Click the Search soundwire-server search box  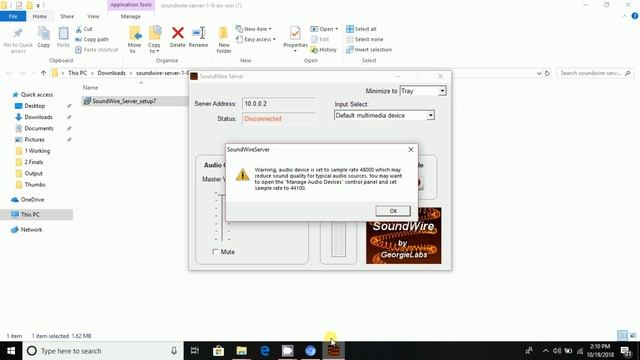(x=595, y=73)
